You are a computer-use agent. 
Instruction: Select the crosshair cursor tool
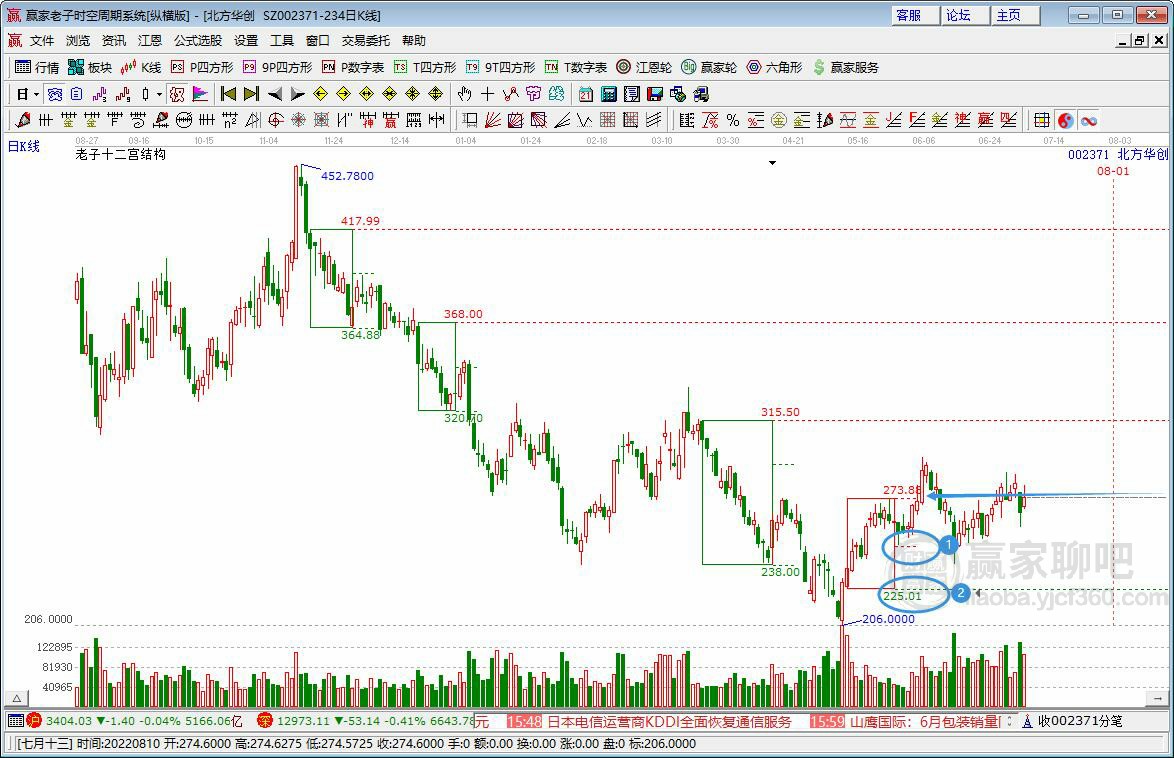tap(487, 94)
